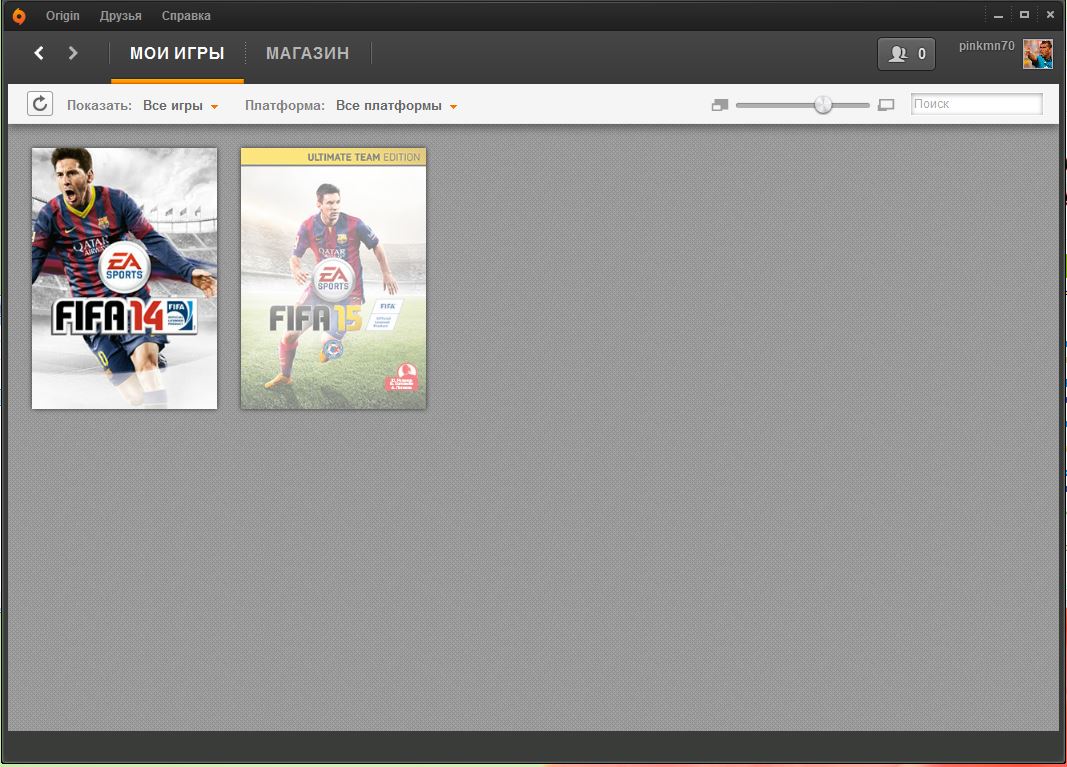The height and width of the screenshot is (767, 1067).
Task: Minimize the Origin window
Action: point(998,15)
